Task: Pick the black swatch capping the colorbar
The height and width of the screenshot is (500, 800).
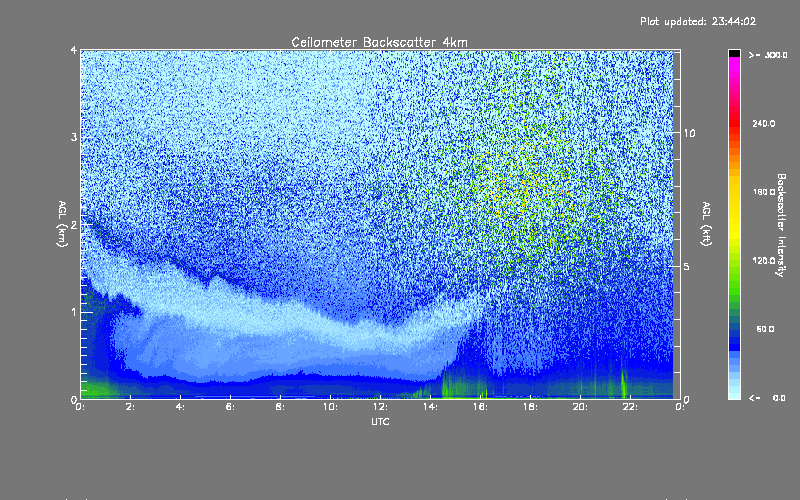Action: tap(734, 53)
